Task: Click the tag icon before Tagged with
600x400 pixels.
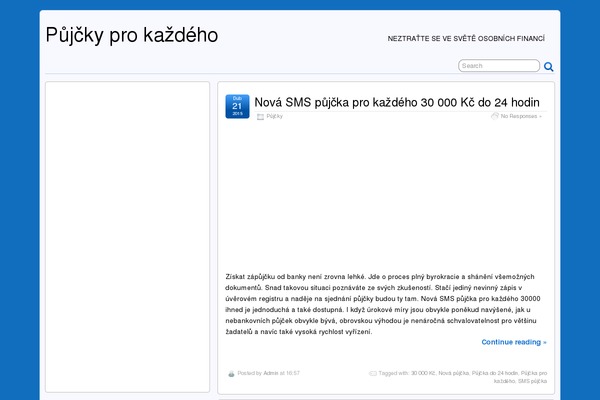Action: pos(373,373)
